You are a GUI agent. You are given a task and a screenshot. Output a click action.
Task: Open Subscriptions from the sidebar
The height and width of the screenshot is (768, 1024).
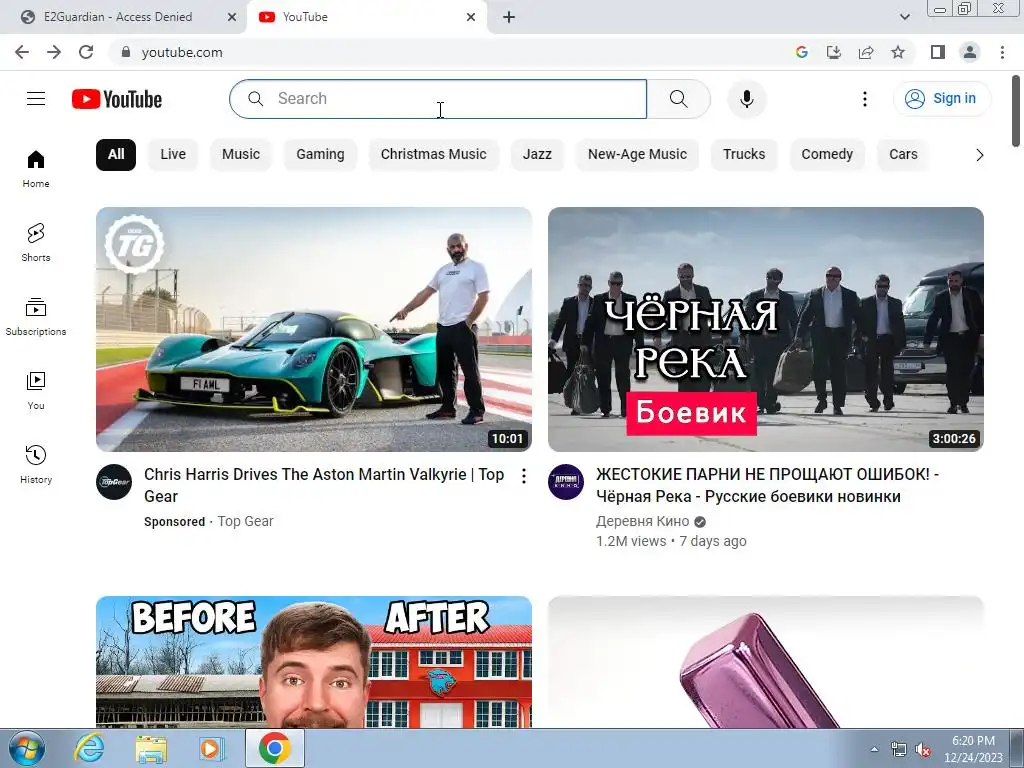36,317
